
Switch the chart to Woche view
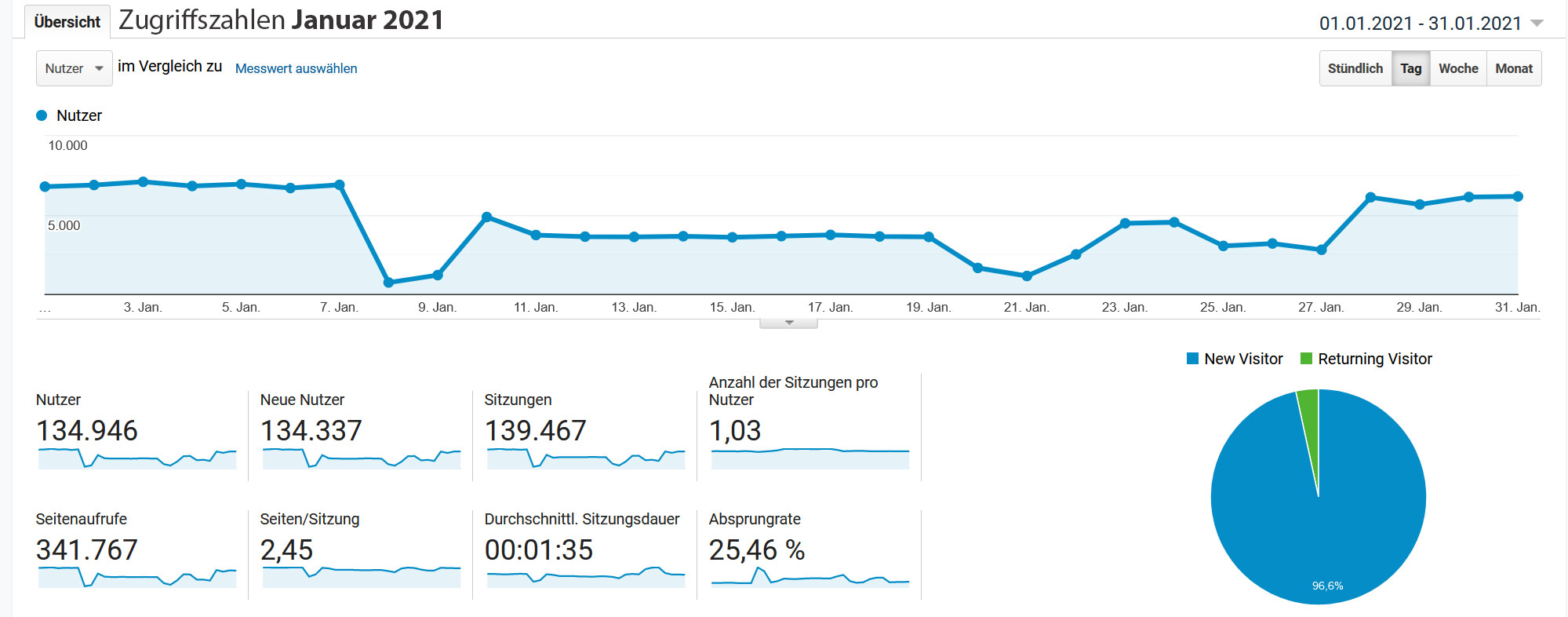pyautogui.click(x=1457, y=68)
